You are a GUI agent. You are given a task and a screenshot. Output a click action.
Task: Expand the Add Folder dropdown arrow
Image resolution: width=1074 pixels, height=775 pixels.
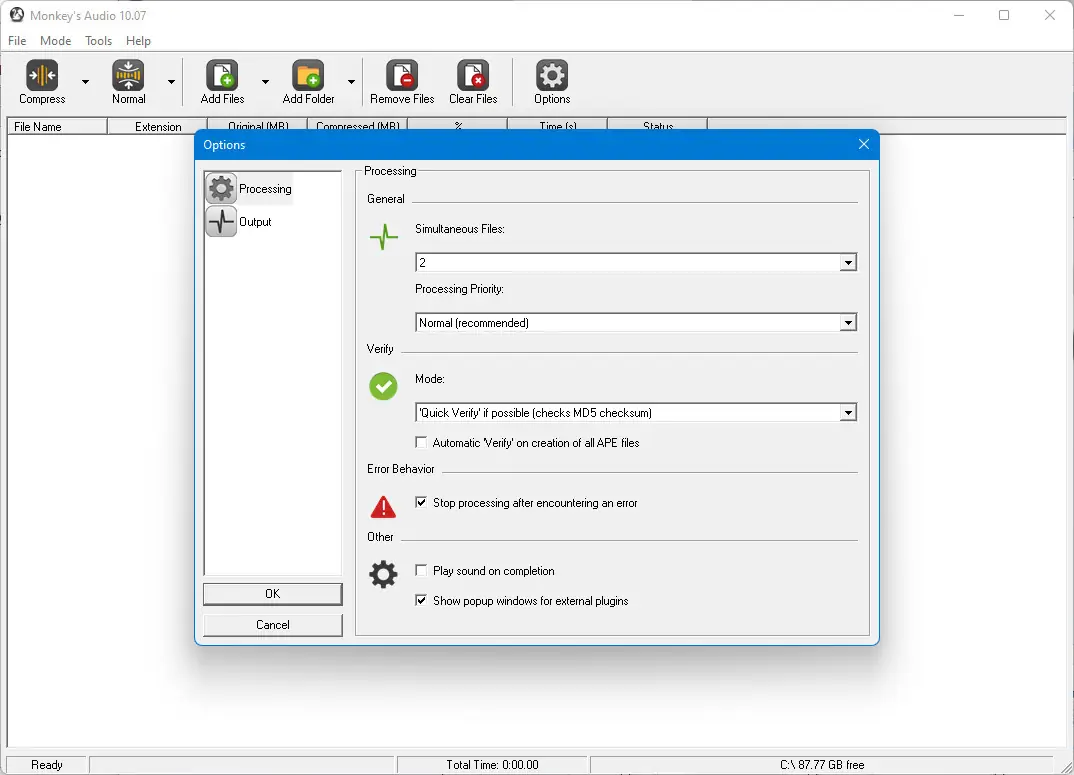351,82
